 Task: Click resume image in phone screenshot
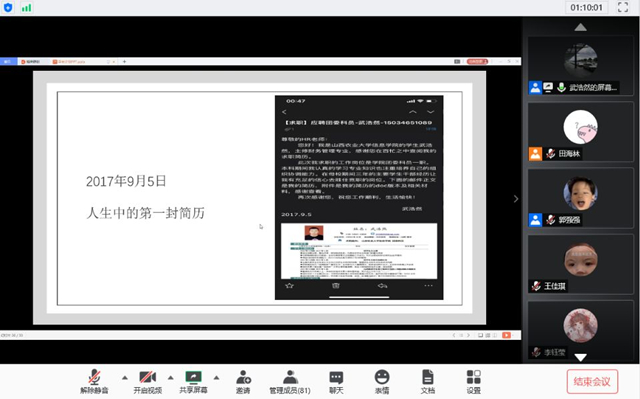[359, 251]
